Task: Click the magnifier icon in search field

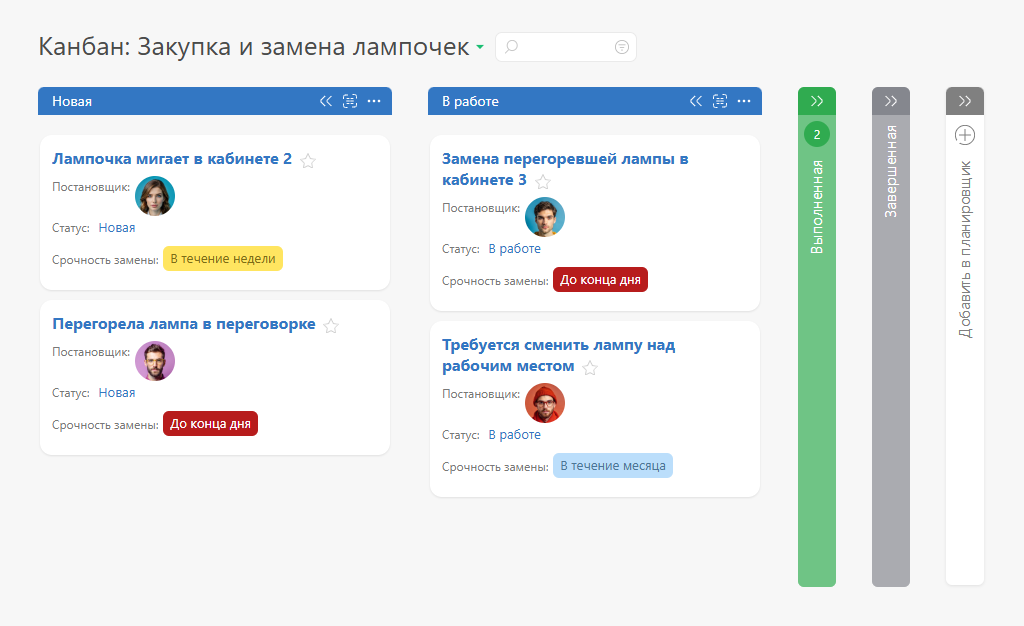Action: pos(511,47)
